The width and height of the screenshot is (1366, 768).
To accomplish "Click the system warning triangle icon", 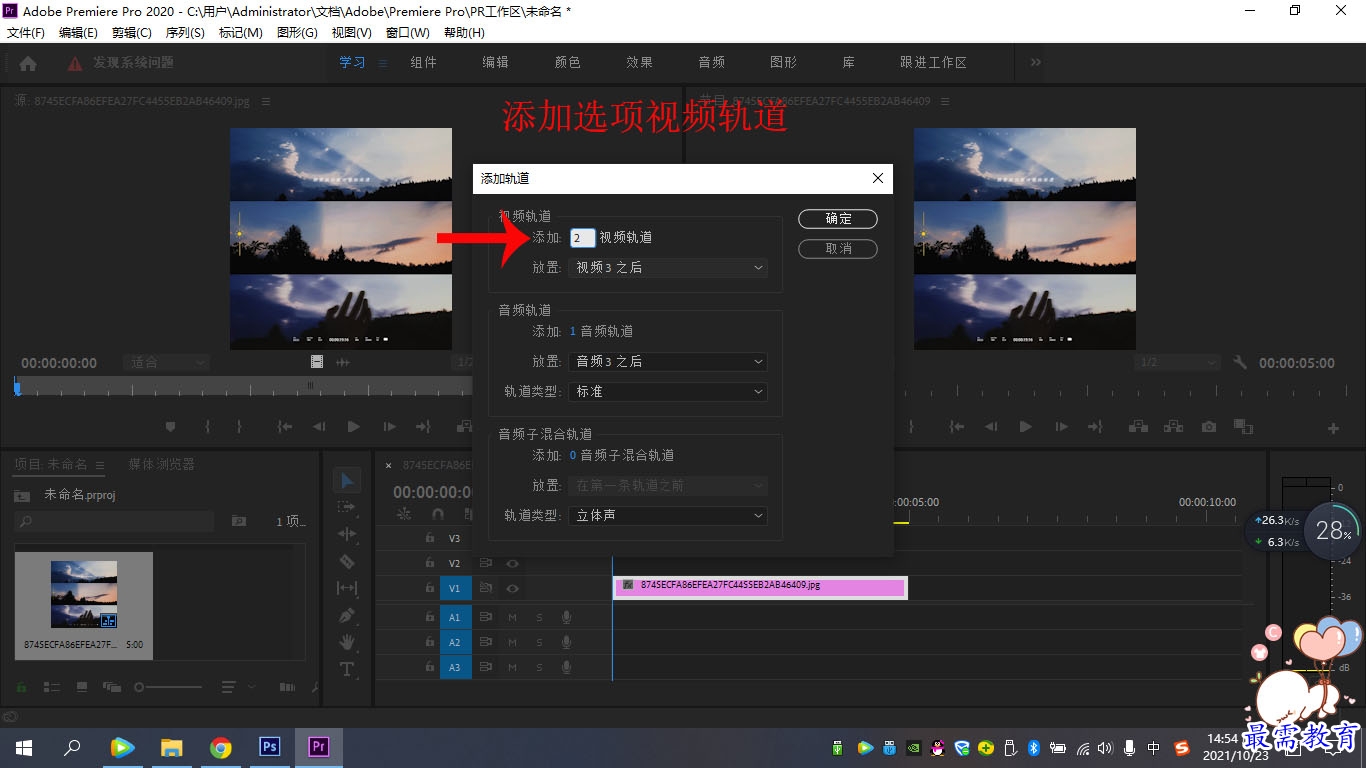I will pyautogui.click(x=75, y=63).
